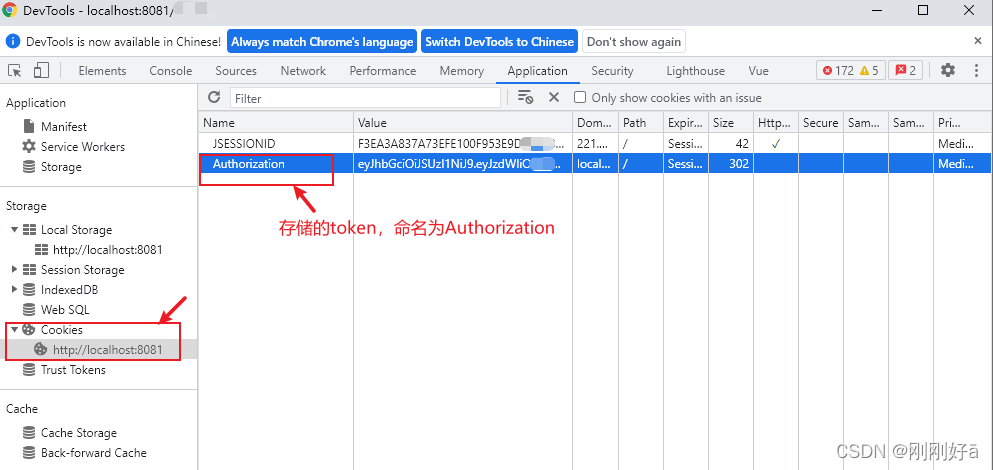This screenshot has width=993, height=470.
Task: Refresh the cookies table
Action: coord(214,97)
